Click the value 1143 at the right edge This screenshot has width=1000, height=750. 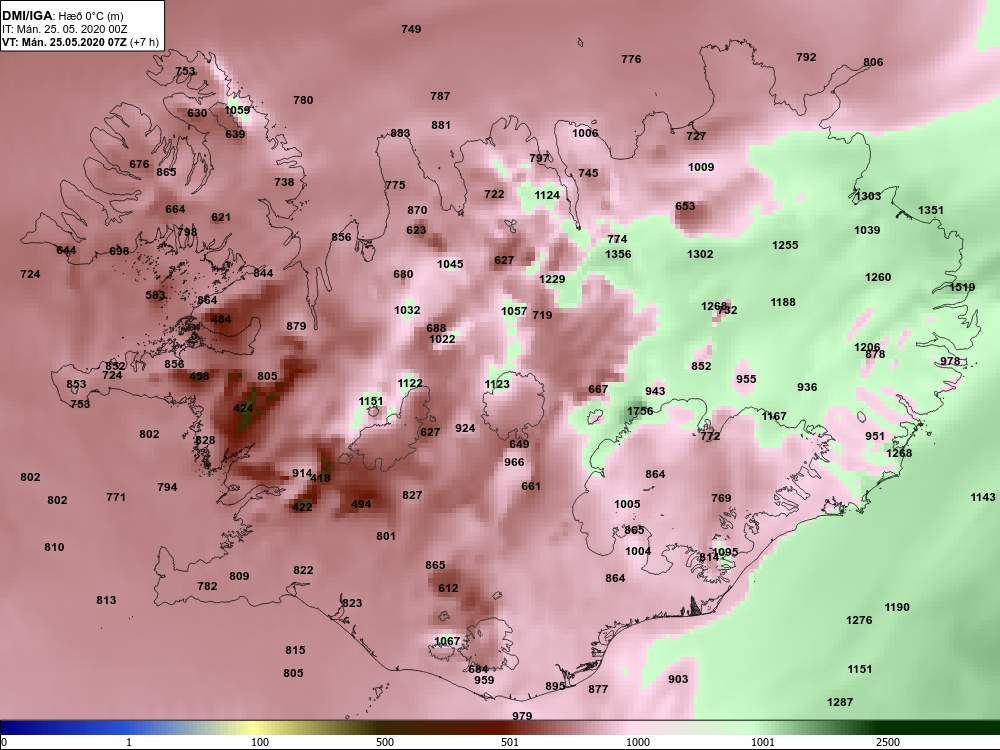pyautogui.click(x=983, y=497)
